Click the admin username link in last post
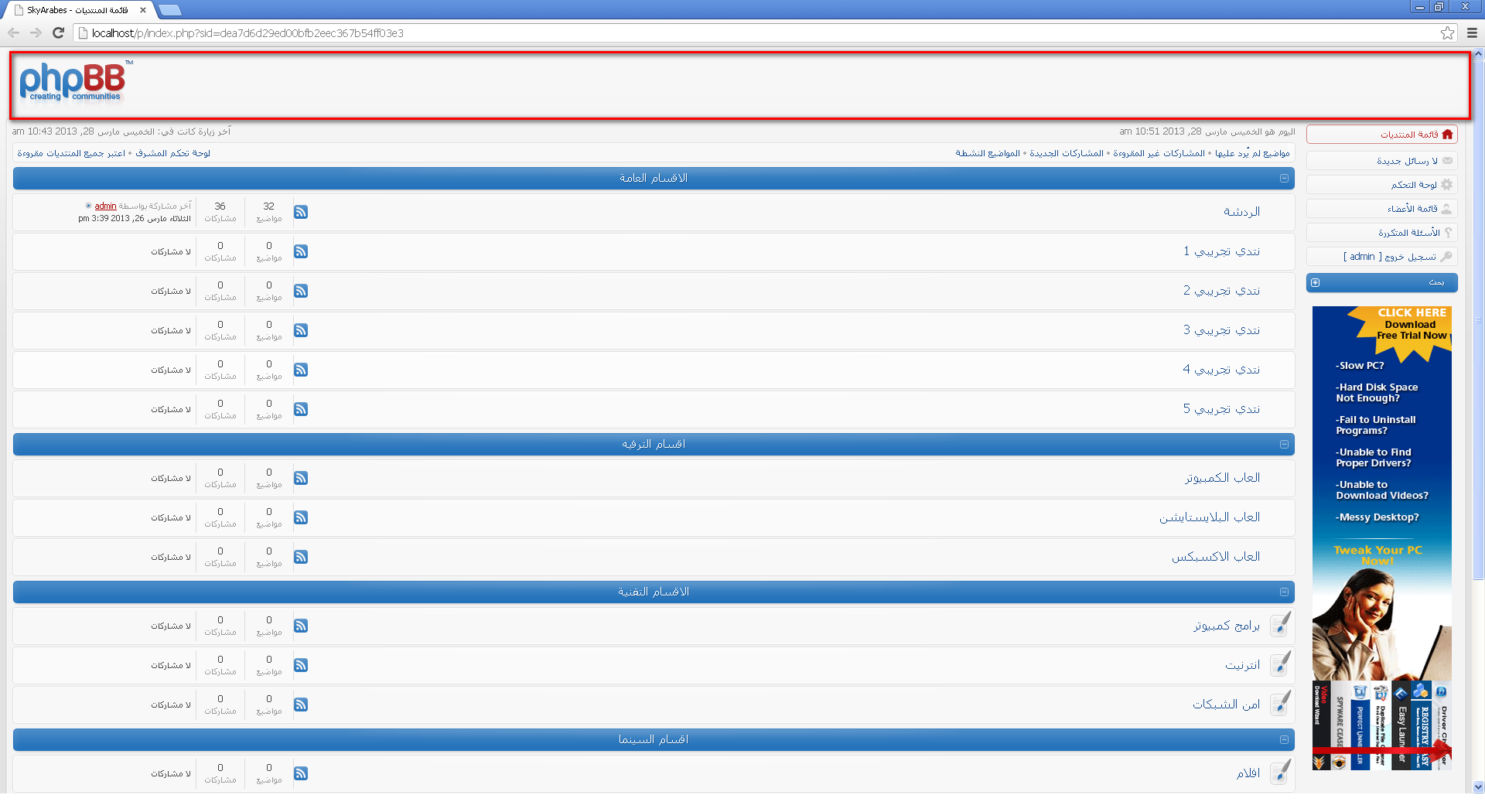The height and width of the screenshot is (812, 1485). (x=105, y=206)
